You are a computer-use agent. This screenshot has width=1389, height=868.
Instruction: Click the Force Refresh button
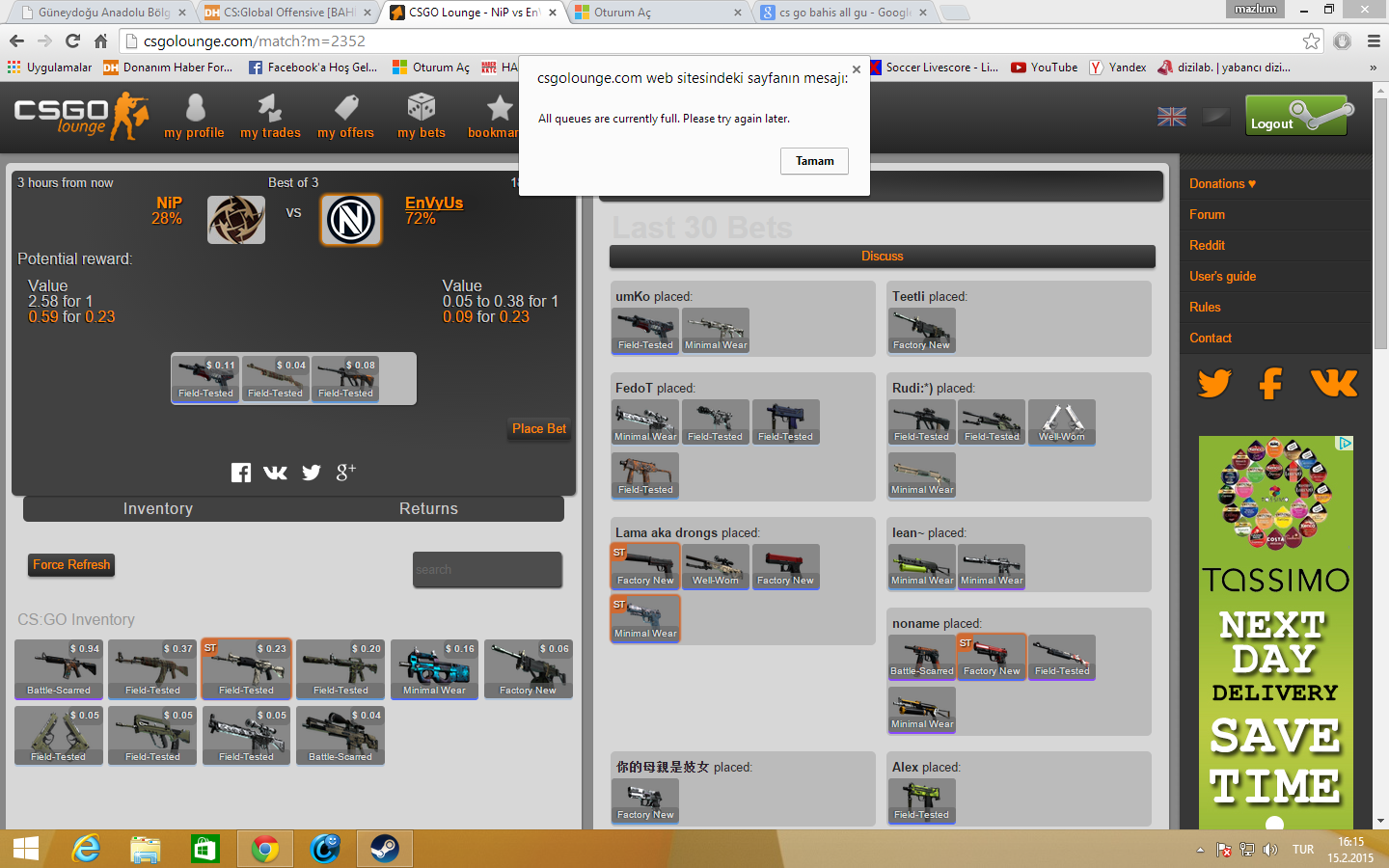71,565
